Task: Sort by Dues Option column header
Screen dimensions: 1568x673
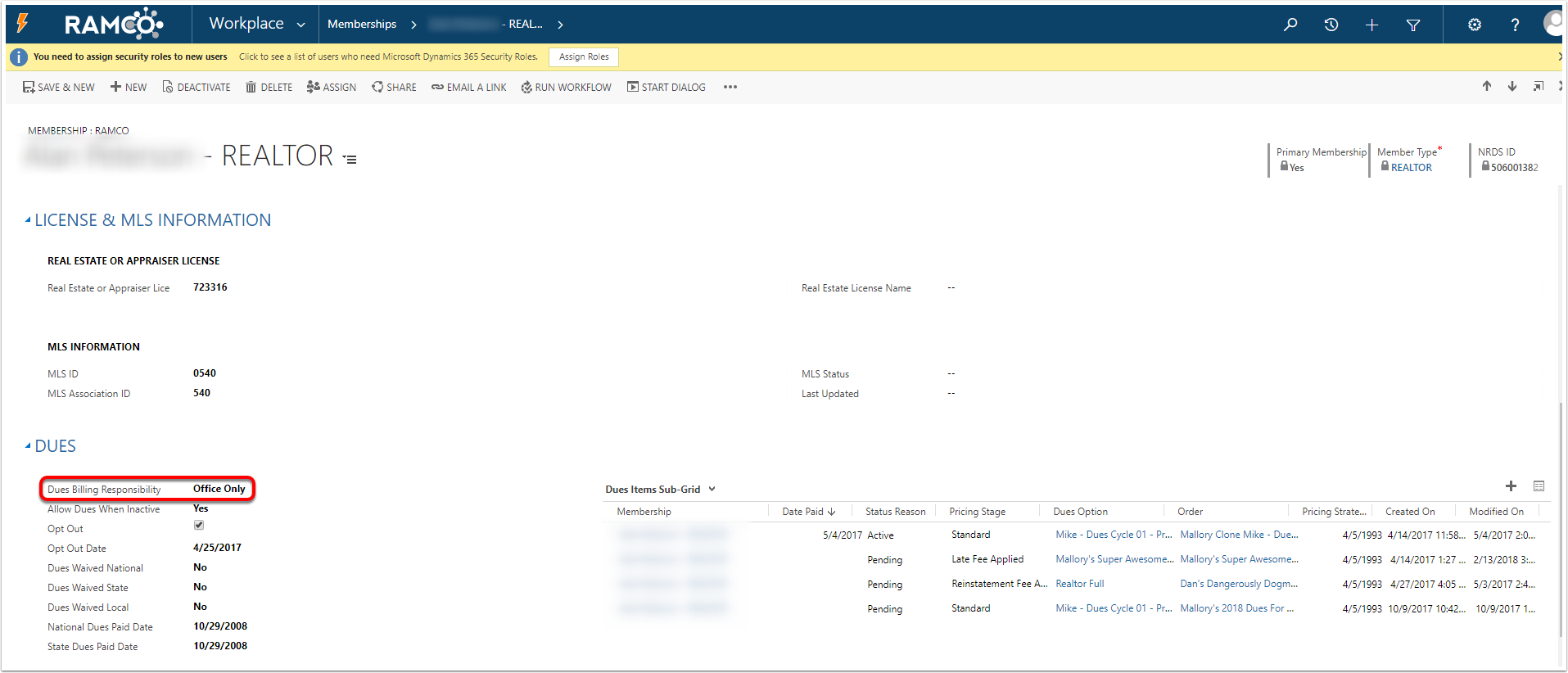Action: [1080, 512]
